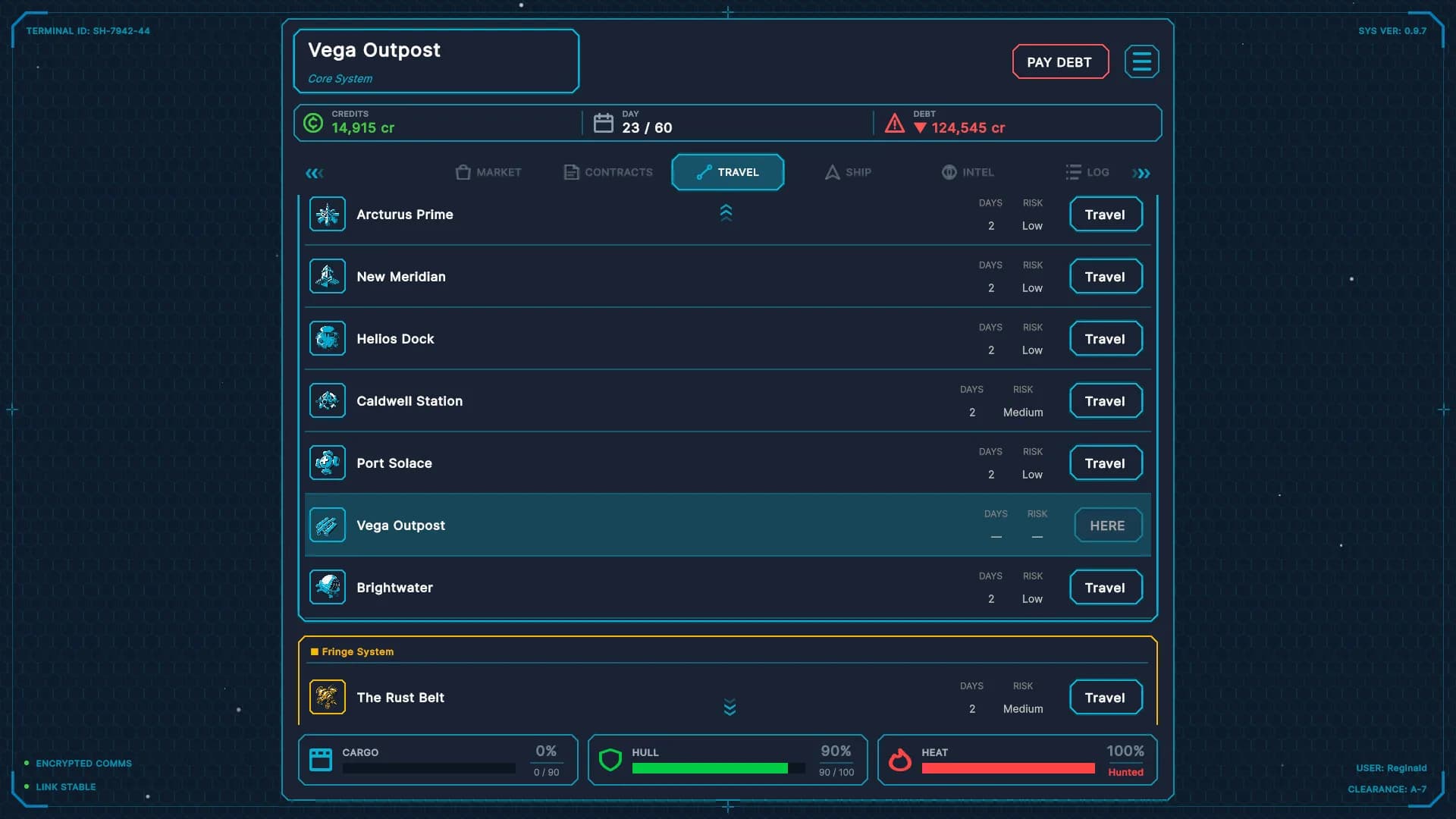The width and height of the screenshot is (1456, 819).
Task: Click the Low risk value for Helios Dock
Action: pos(1032,350)
